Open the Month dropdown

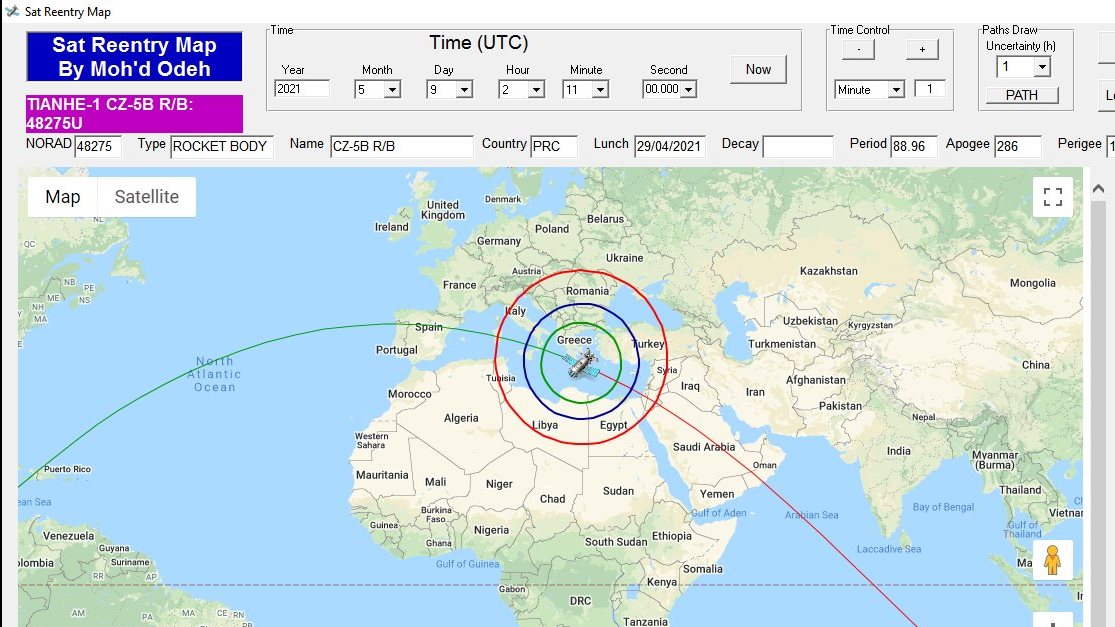(391, 90)
